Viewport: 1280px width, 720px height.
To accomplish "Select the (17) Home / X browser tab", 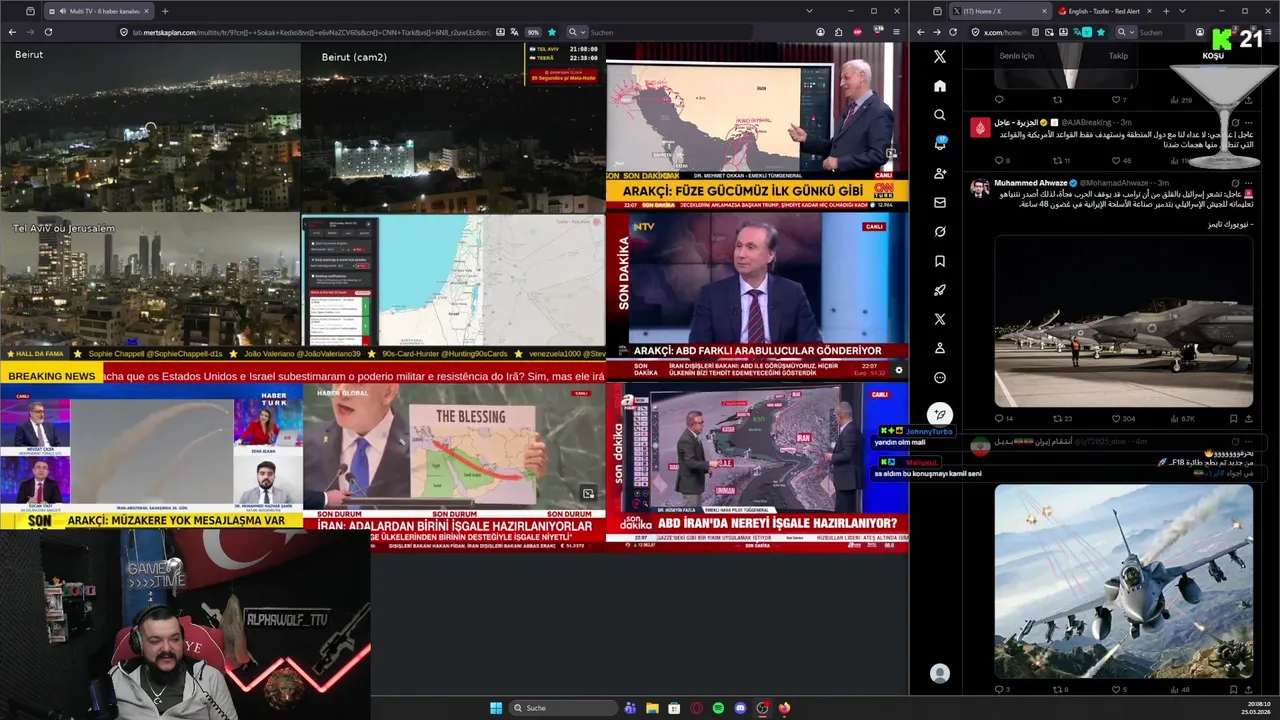I will click(999, 11).
